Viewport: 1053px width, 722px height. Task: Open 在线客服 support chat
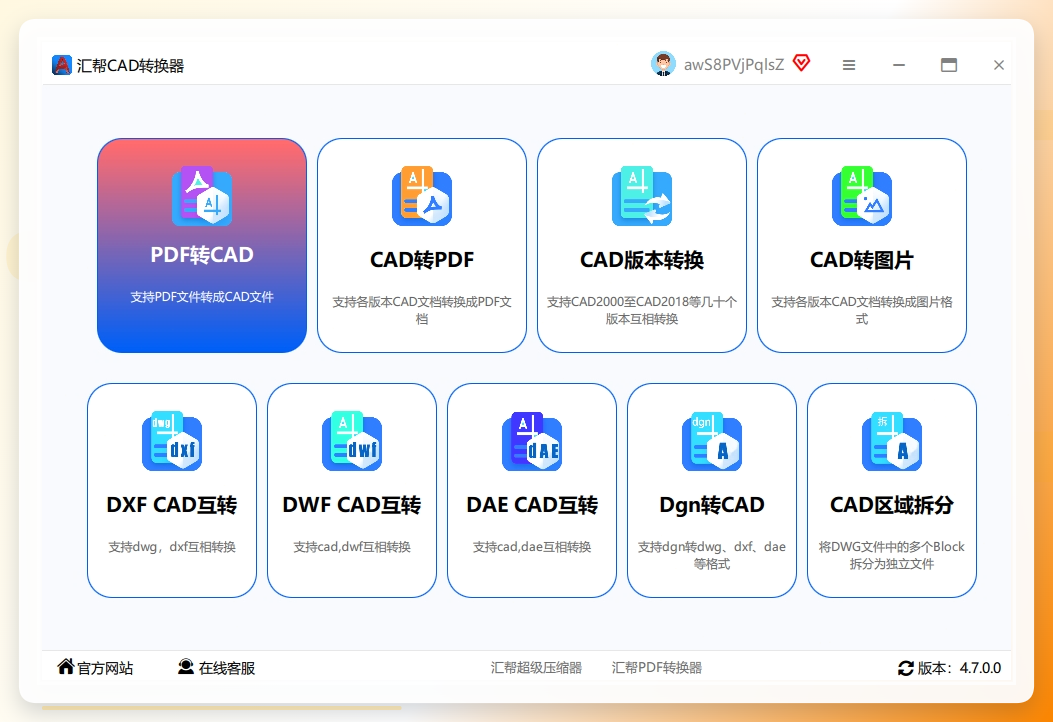227,668
